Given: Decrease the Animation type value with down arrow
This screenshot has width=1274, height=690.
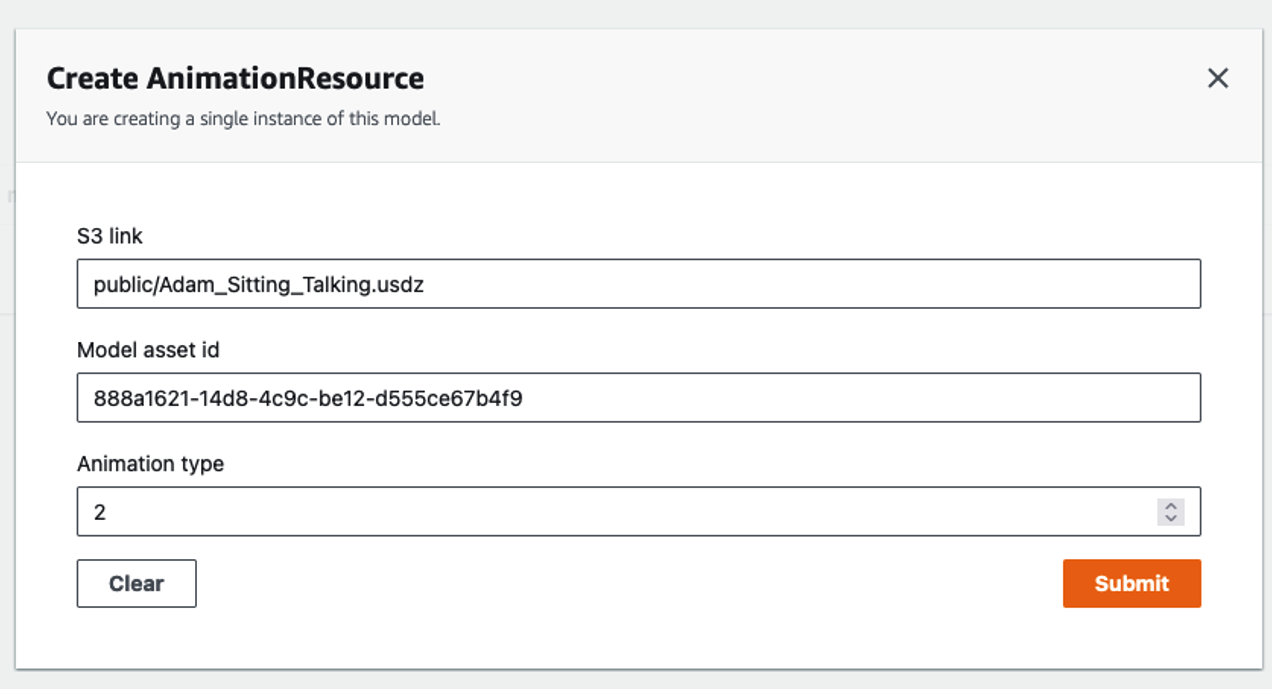Looking at the screenshot, I should coord(1170,518).
